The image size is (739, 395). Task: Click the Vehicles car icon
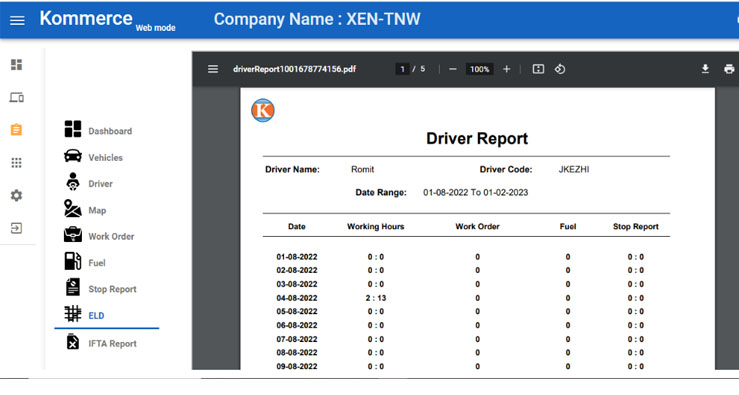pyautogui.click(x=73, y=156)
